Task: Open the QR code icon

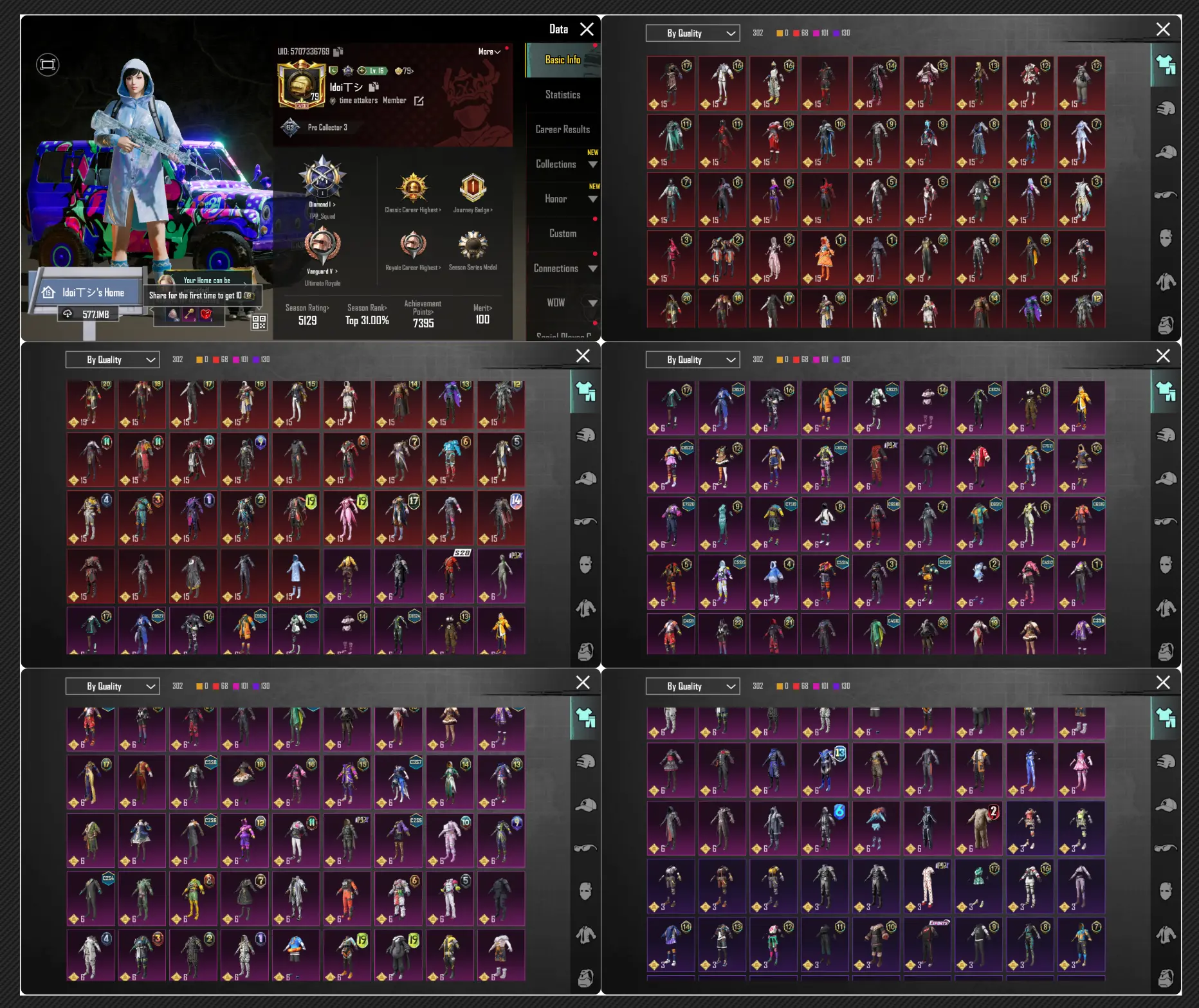Action: 259,322
